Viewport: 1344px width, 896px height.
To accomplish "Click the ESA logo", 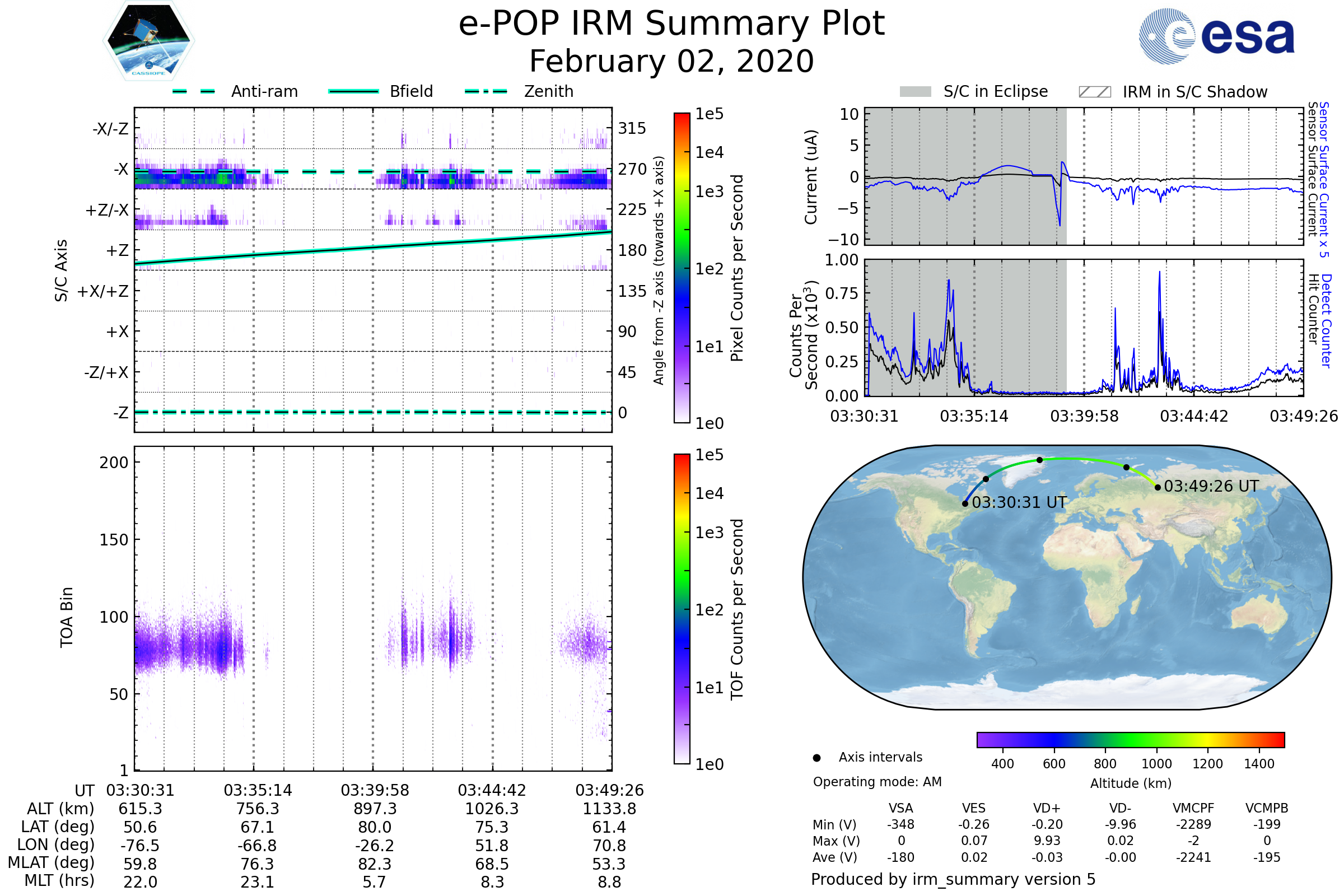I will pyautogui.click(x=1216, y=35).
